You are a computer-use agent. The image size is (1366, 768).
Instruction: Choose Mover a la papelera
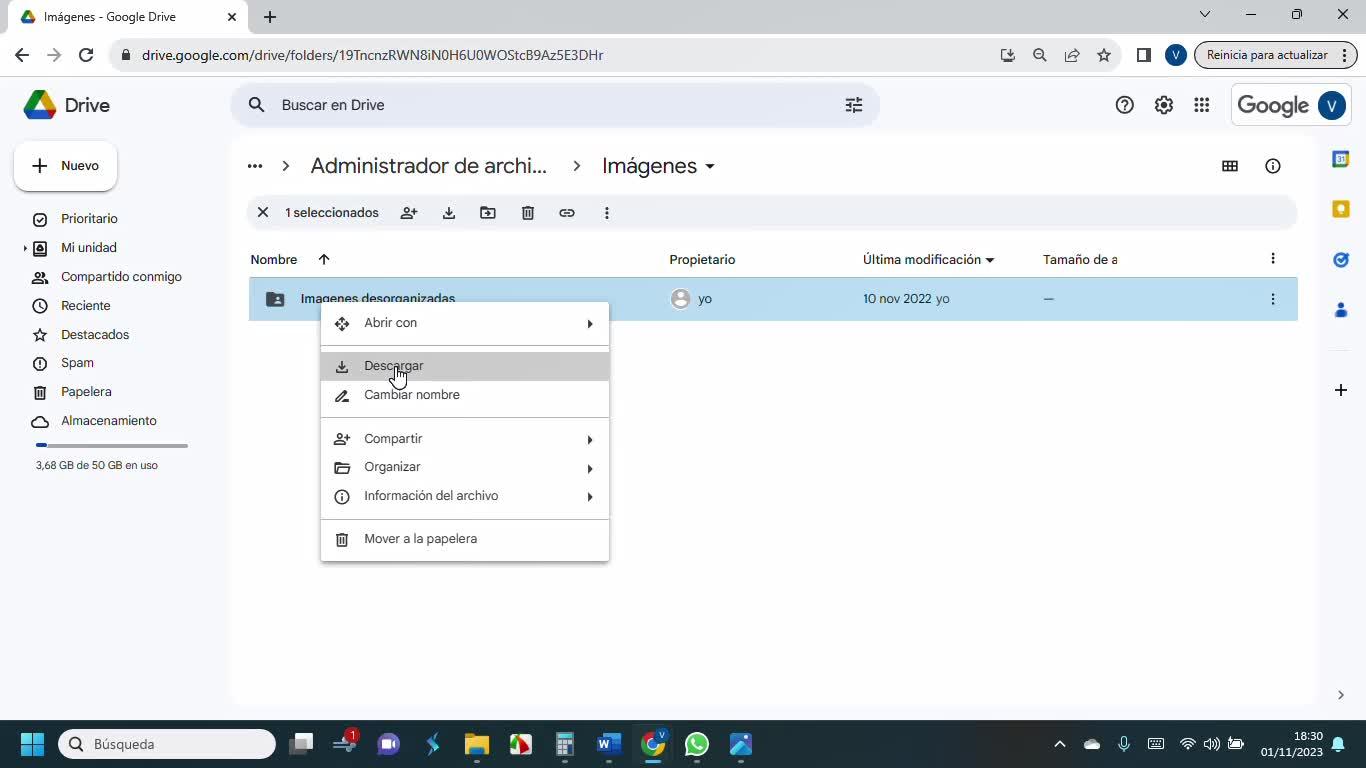[x=465, y=539]
